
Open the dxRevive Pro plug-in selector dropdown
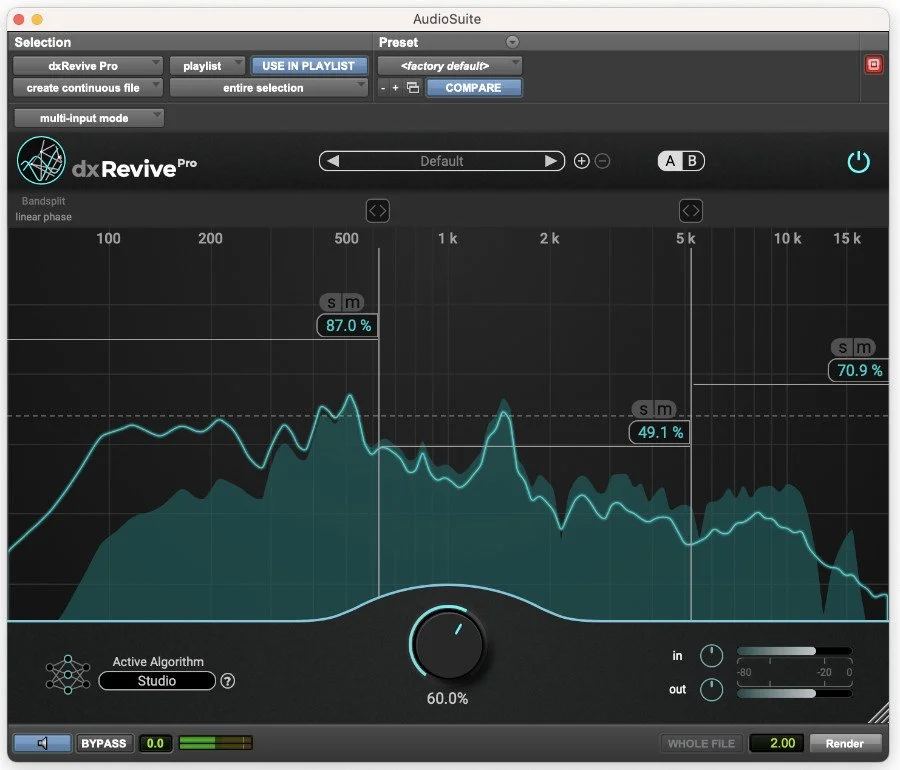click(88, 66)
